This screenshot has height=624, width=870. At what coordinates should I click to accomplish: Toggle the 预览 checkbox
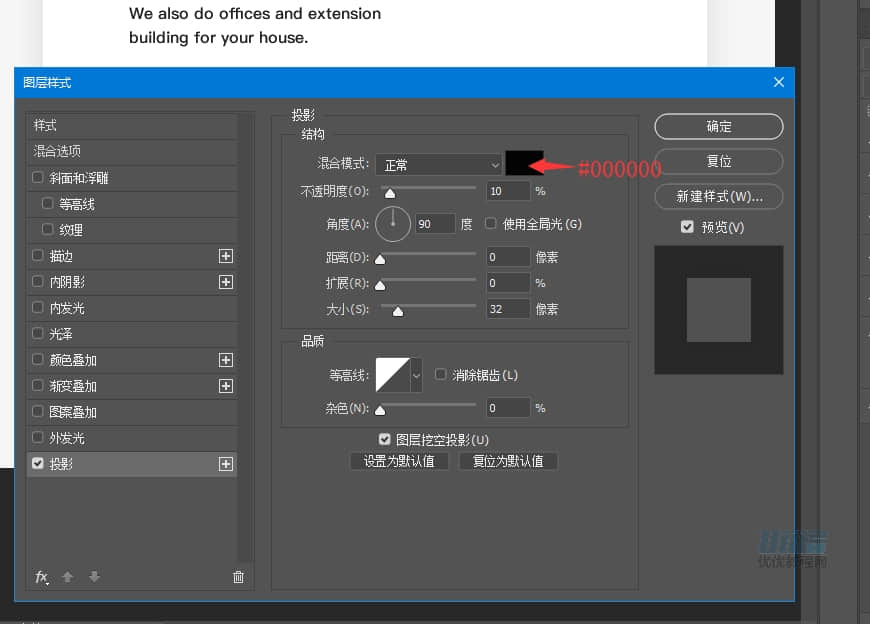[x=687, y=227]
